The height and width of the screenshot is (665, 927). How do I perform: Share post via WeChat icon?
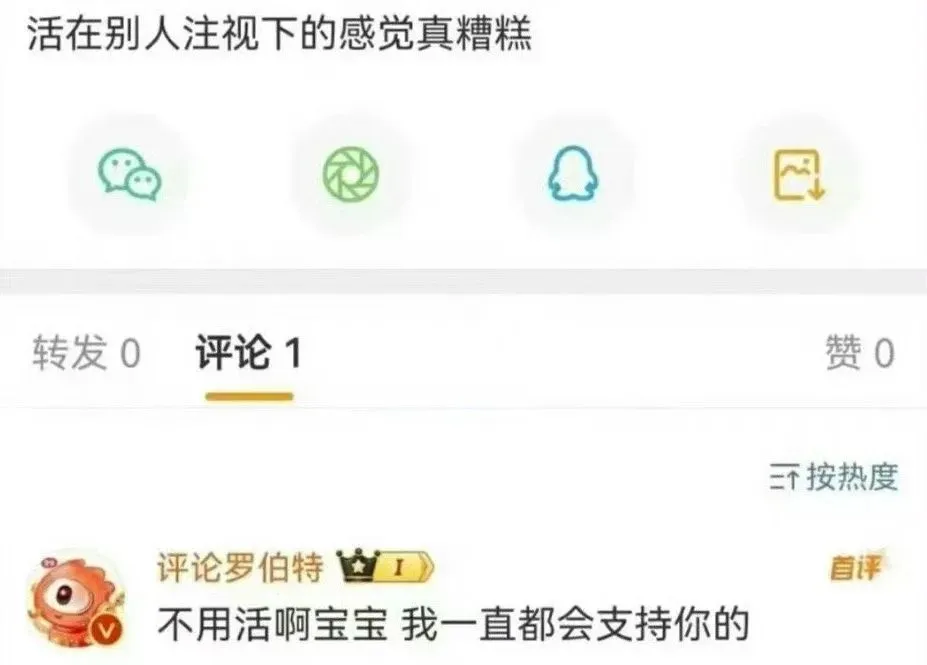click(x=129, y=175)
